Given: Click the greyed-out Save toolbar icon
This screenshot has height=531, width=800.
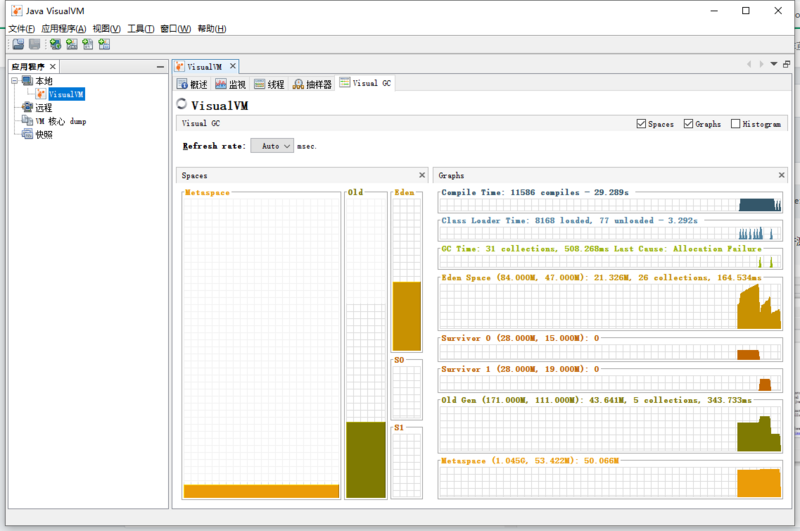Looking at the screenshot, I should point(35,44).
